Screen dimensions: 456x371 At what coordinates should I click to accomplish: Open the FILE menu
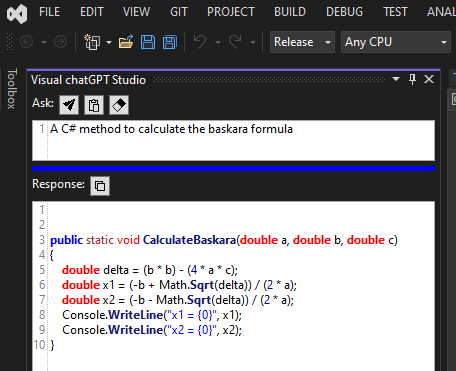49,12
